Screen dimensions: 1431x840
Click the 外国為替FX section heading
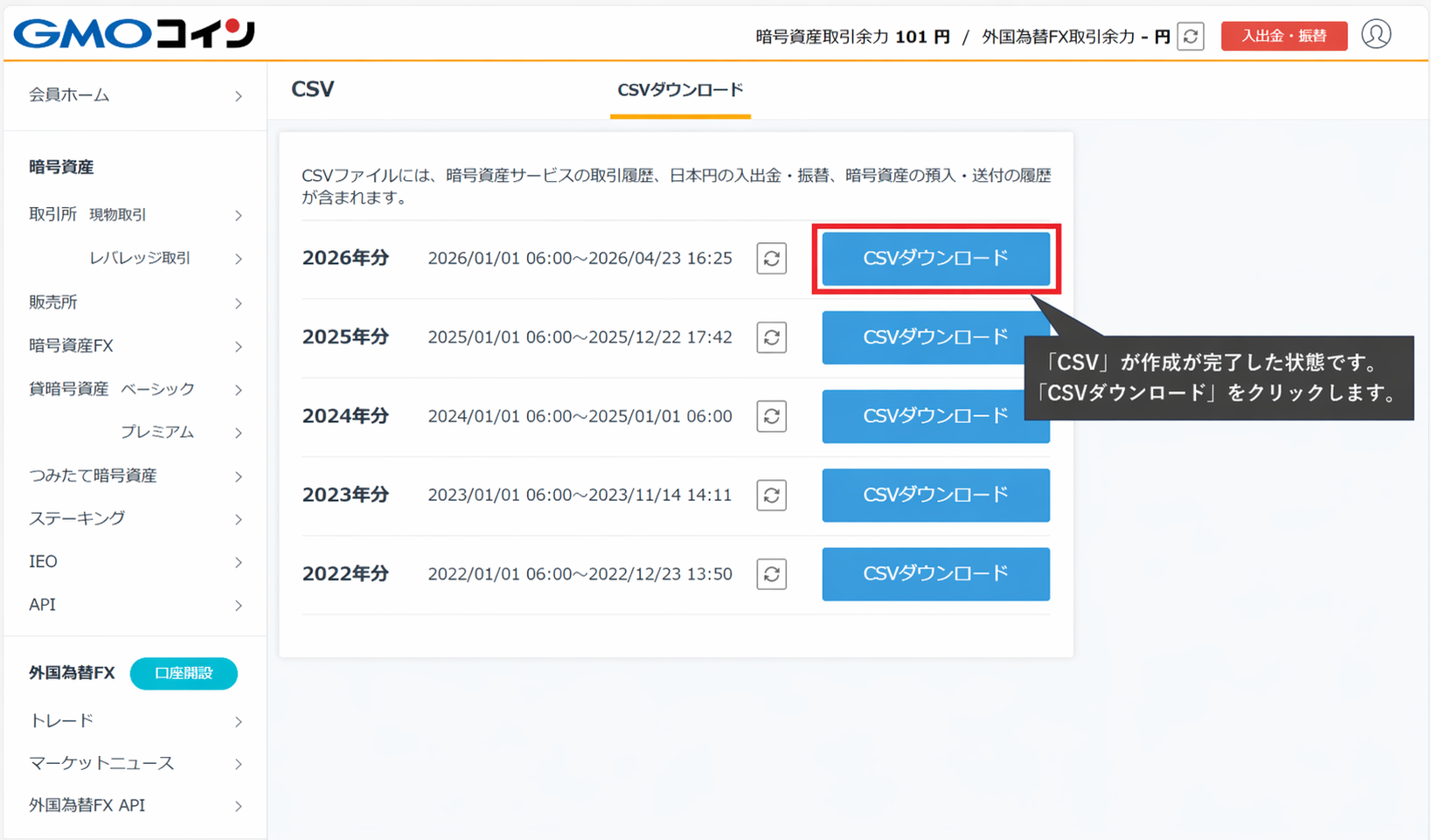pos(72,673)
